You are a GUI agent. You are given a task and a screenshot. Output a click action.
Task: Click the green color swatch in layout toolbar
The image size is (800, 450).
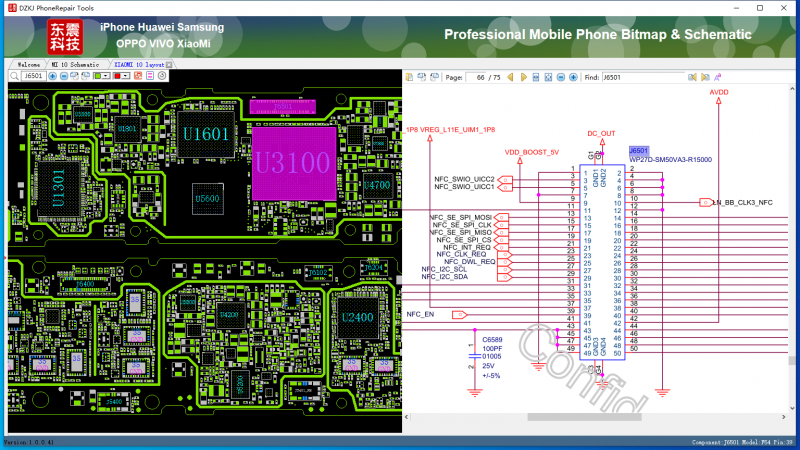(x=98, y=76)
